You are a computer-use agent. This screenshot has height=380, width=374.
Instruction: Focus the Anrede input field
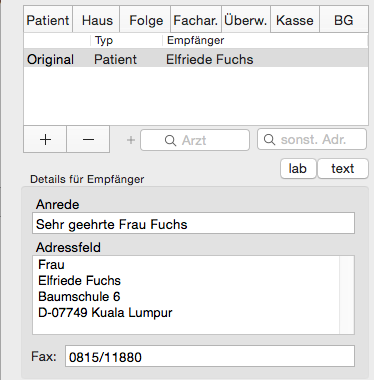pyautogui.click(x=193, y=223)
